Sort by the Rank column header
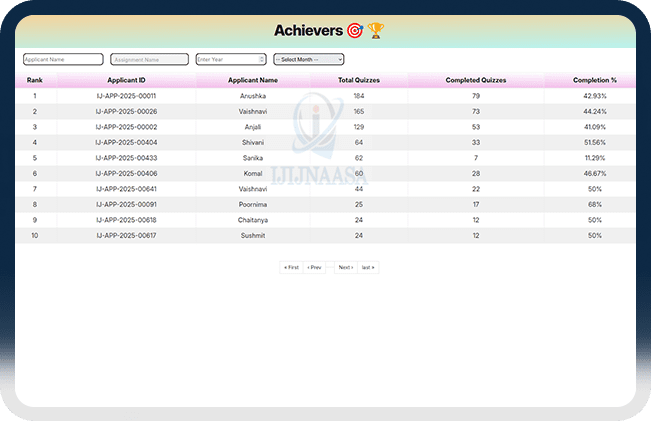The width and height of the screenshot is (651, 421). click(x=35, y=80)
